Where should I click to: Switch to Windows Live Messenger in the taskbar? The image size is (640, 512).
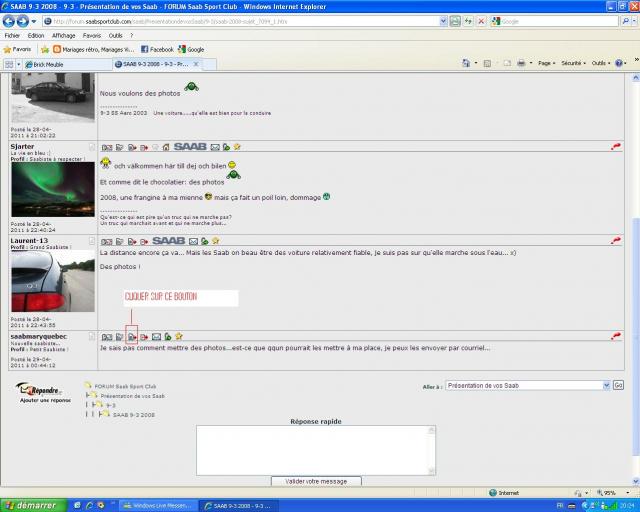pyautogui.click(x=158, y=506)
